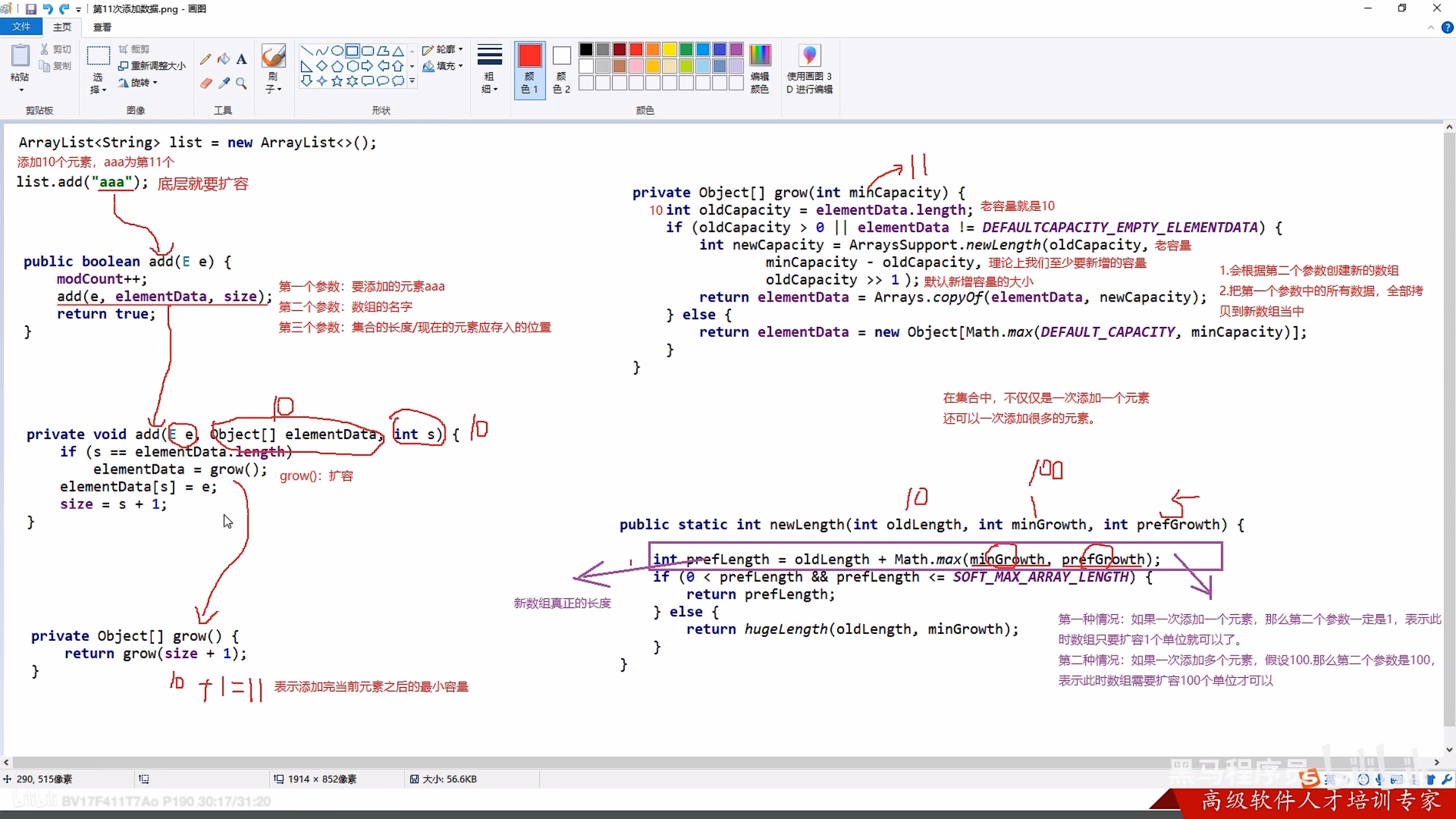The width and height of the screenshot is (1456, 819).
Task: Choose the five-point star shape
Action: pyautogui.click(x=337, y=81)
